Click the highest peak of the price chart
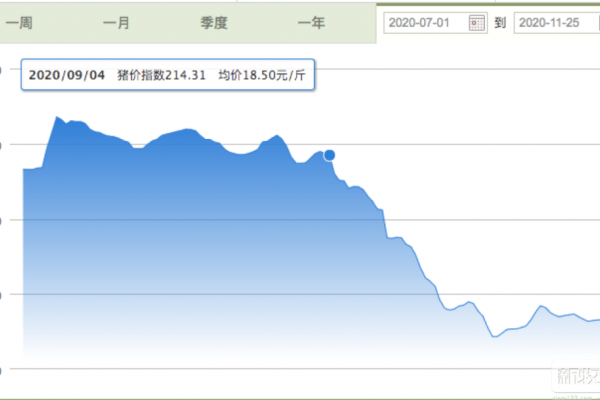The height and width of the screenshot is (400, 600). (x=57, y=117)
